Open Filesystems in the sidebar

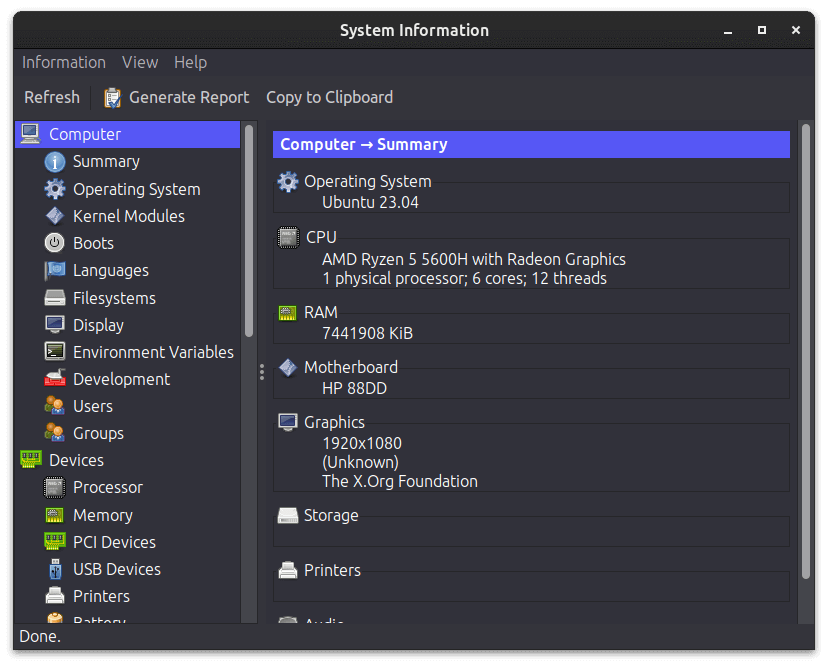[113, 298]
